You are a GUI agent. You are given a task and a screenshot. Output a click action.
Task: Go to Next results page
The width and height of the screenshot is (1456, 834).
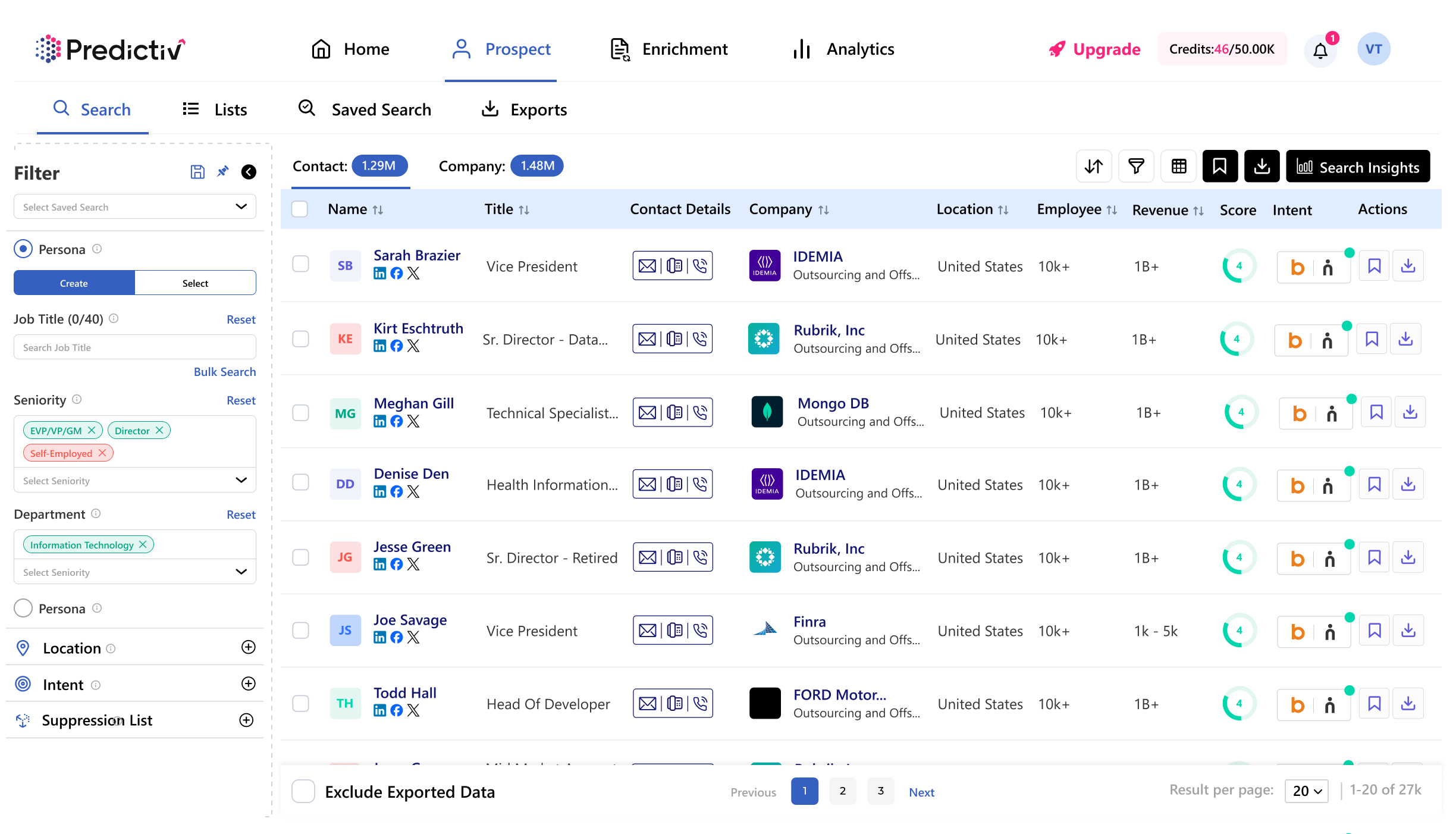[x=921, y=792]
